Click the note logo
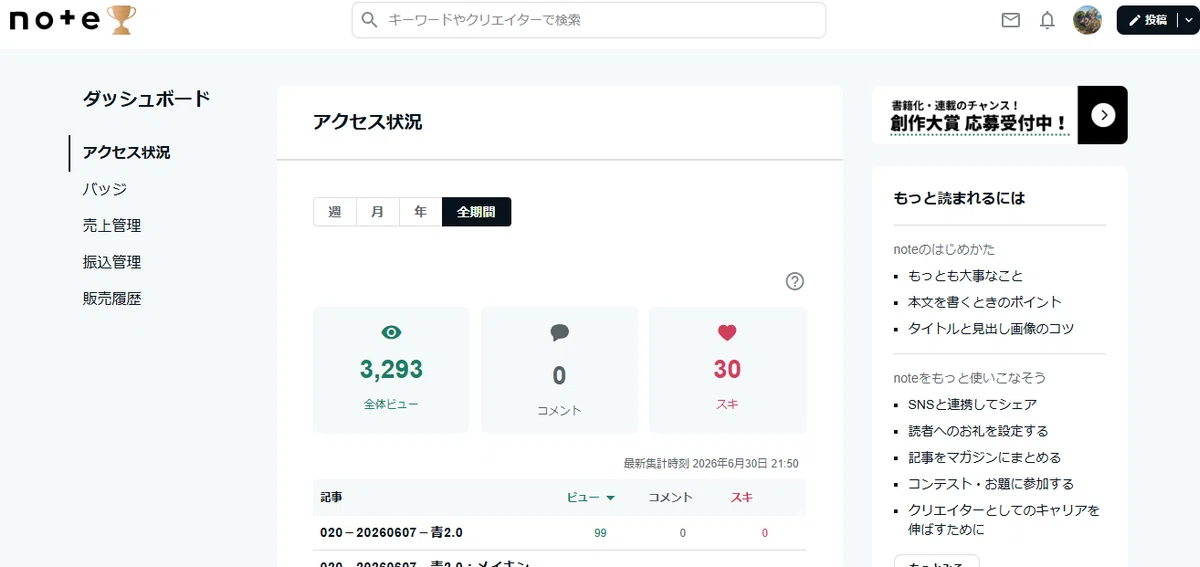The height and width of the screenshot is (567, 1200). coord(56,19)
